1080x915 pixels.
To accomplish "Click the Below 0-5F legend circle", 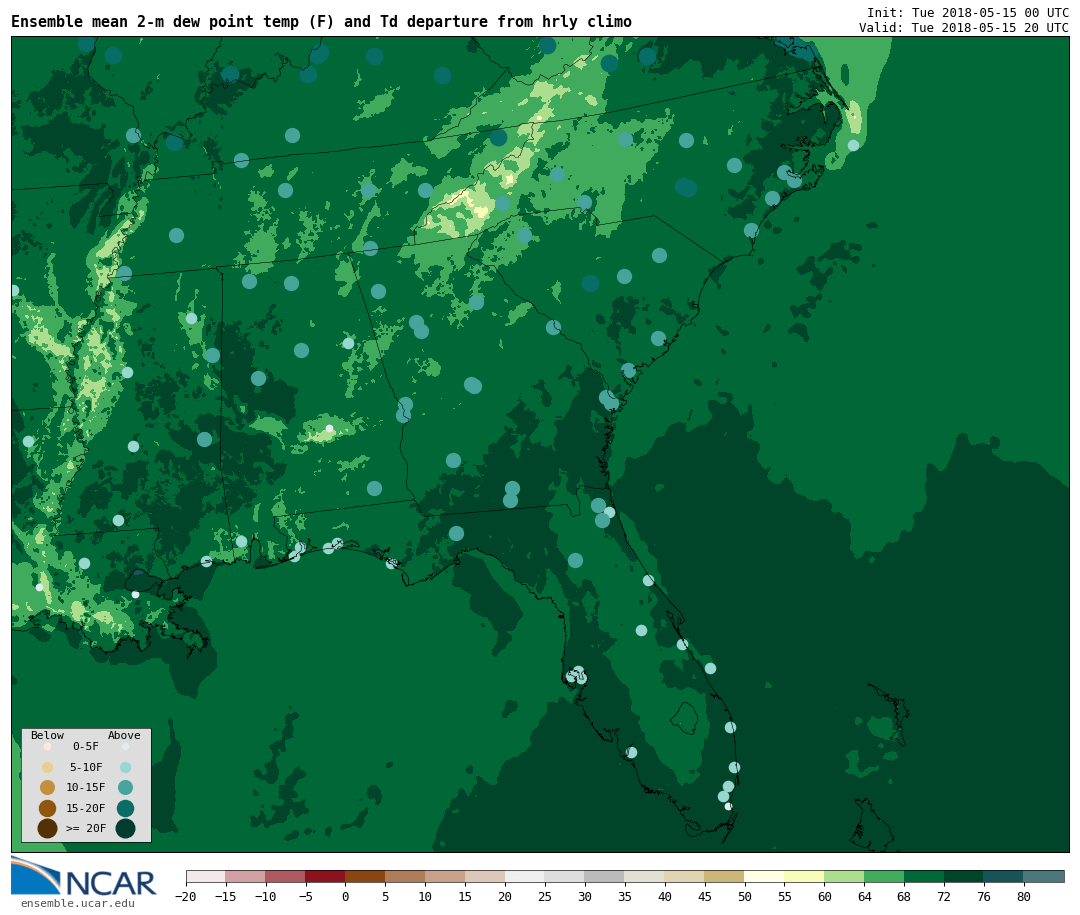I will point(48,746).
